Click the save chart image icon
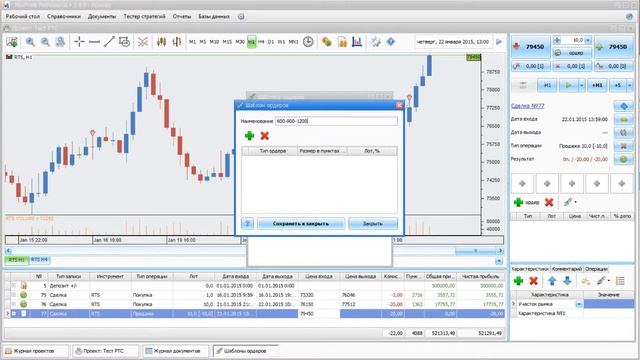The height and width of the screenshot is (360, 640). click(12, 42)
